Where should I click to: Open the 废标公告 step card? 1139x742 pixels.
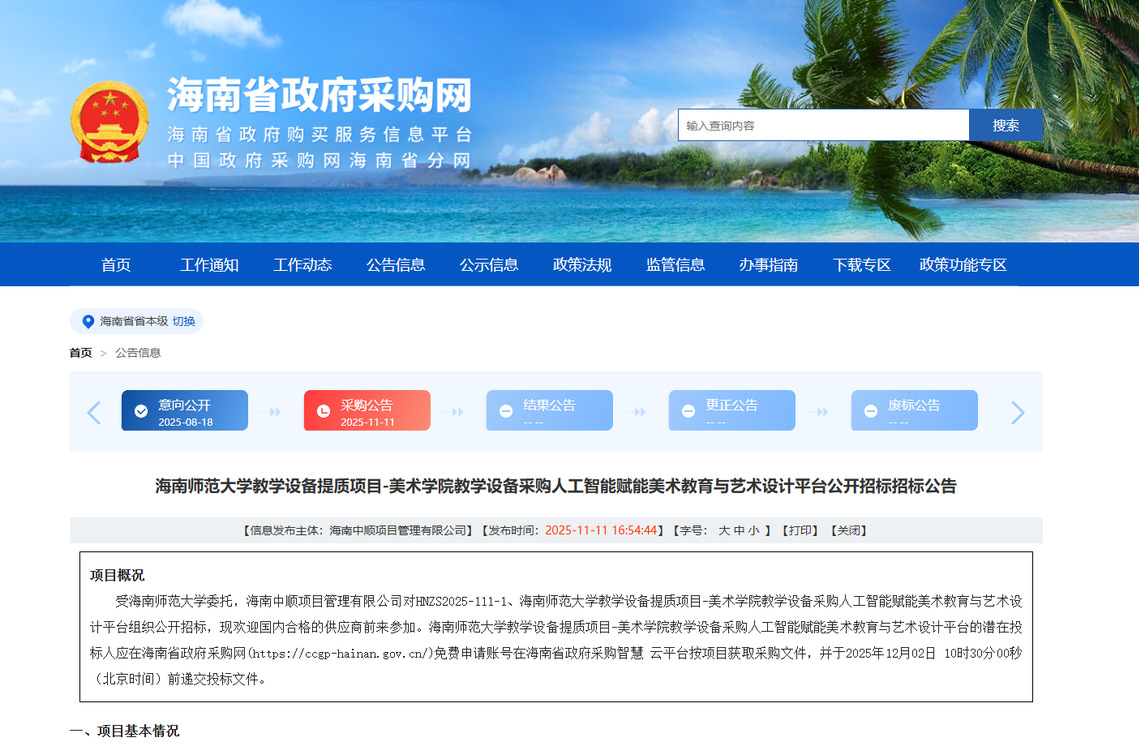click(x=914, y=411)
